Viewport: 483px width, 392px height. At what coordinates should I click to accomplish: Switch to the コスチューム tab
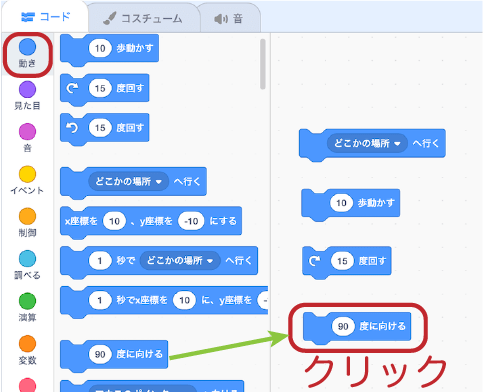pyautogui.click(x=144, y=18)
